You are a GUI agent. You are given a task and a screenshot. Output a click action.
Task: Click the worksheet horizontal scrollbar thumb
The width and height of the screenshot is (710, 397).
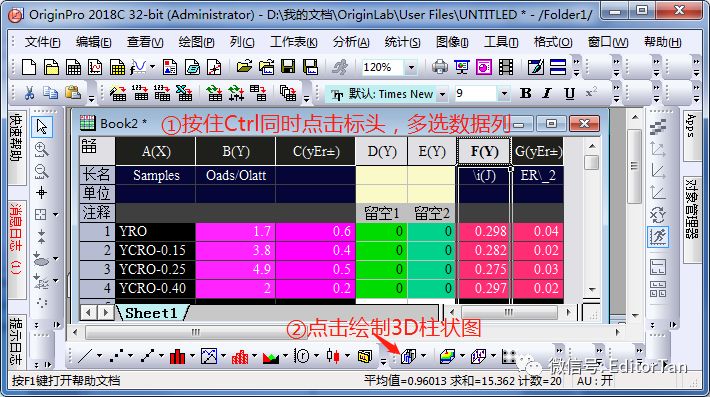(x=509, y=312)
